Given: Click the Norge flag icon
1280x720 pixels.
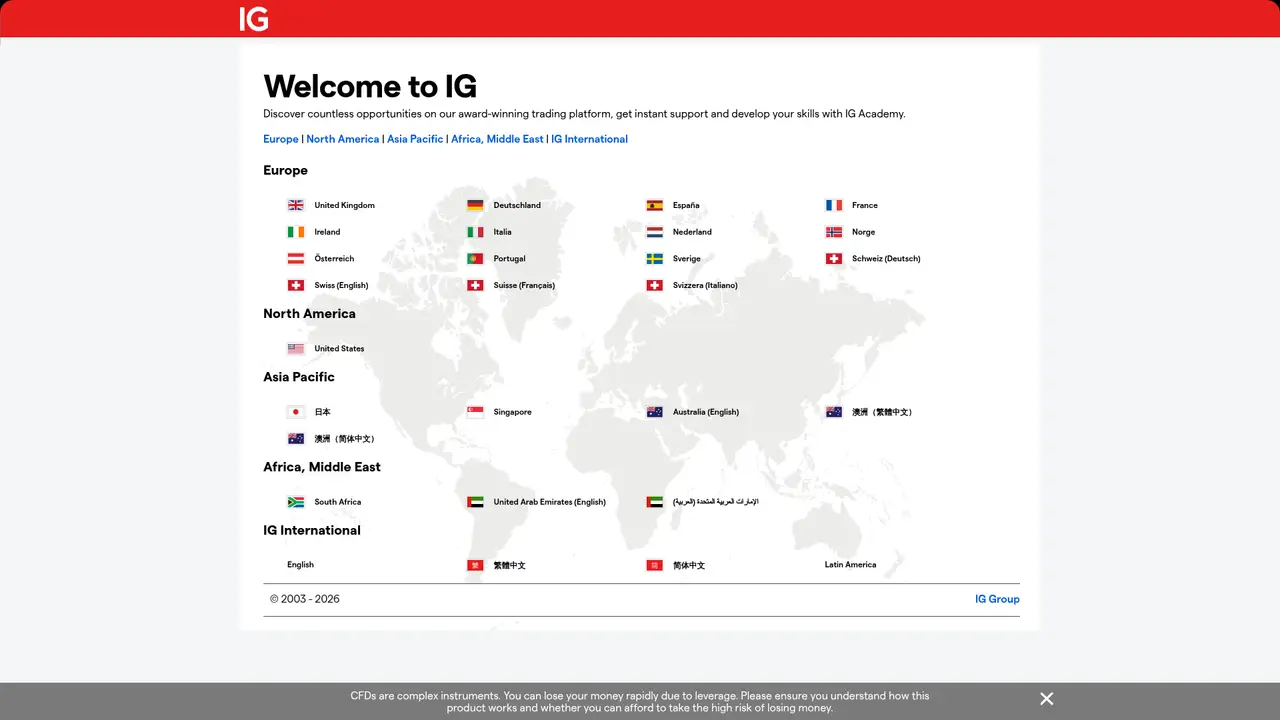Looking at the screenshot, I should point(834,232).
